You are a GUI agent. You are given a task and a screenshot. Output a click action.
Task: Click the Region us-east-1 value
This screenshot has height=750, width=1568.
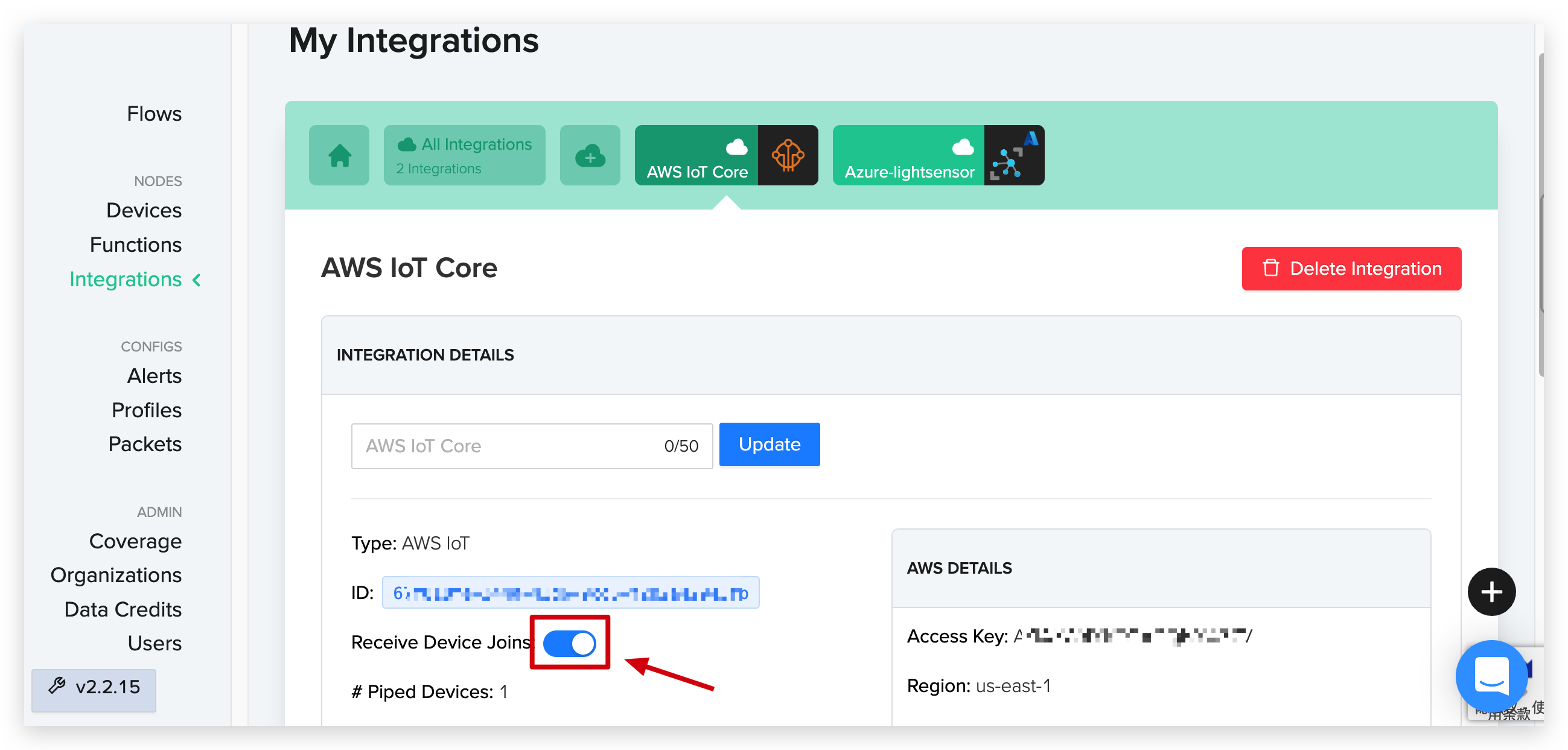[x=1013, y=687]
